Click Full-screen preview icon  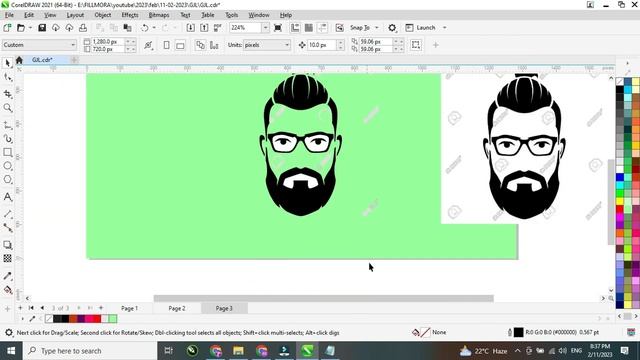(x=278, y=28)
